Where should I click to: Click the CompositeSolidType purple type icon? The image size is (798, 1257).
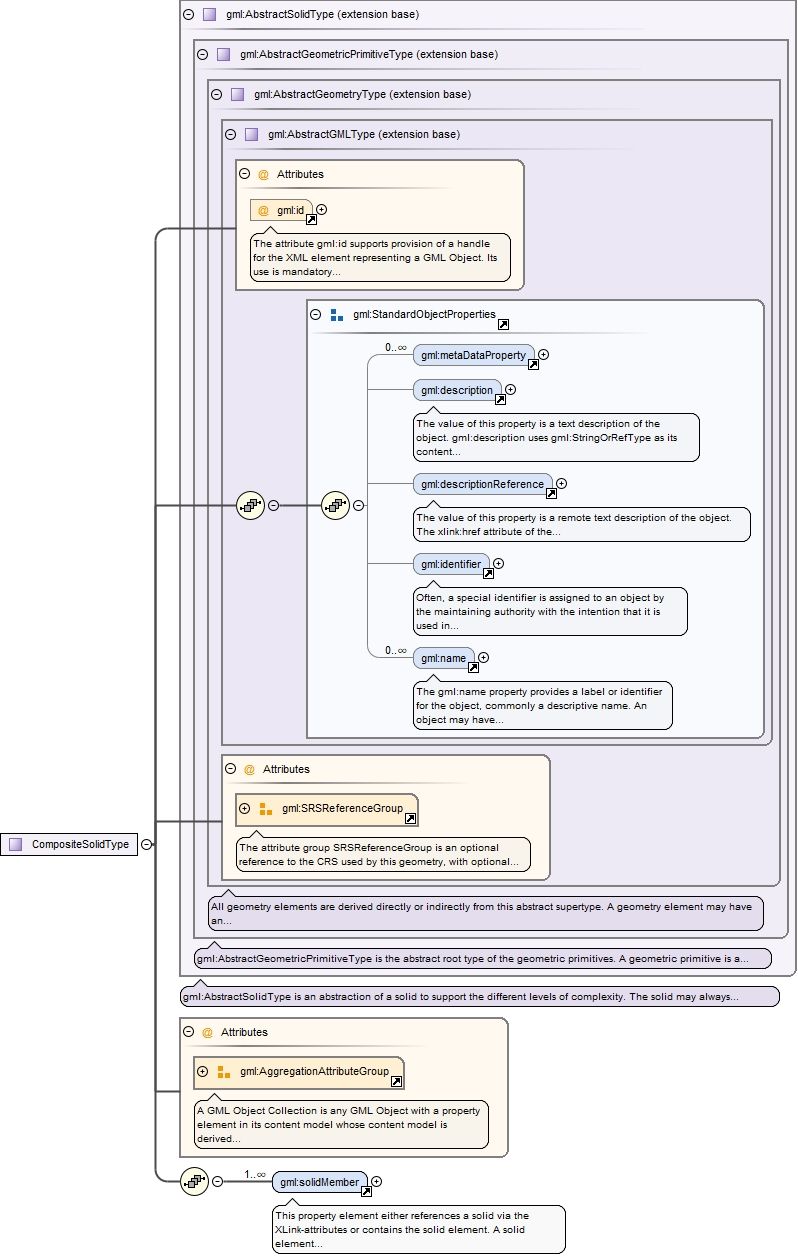pos(16,844)
